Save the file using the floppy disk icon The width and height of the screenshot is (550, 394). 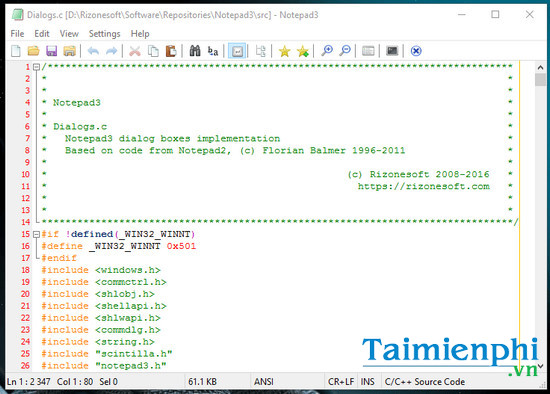pyautogui.click(x=52, y=51)
